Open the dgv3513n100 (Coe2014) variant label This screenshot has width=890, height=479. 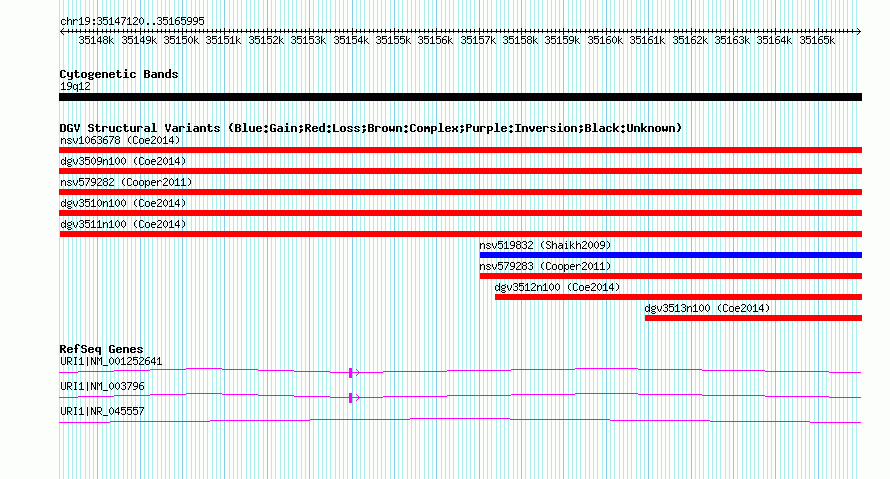(707, 308)
